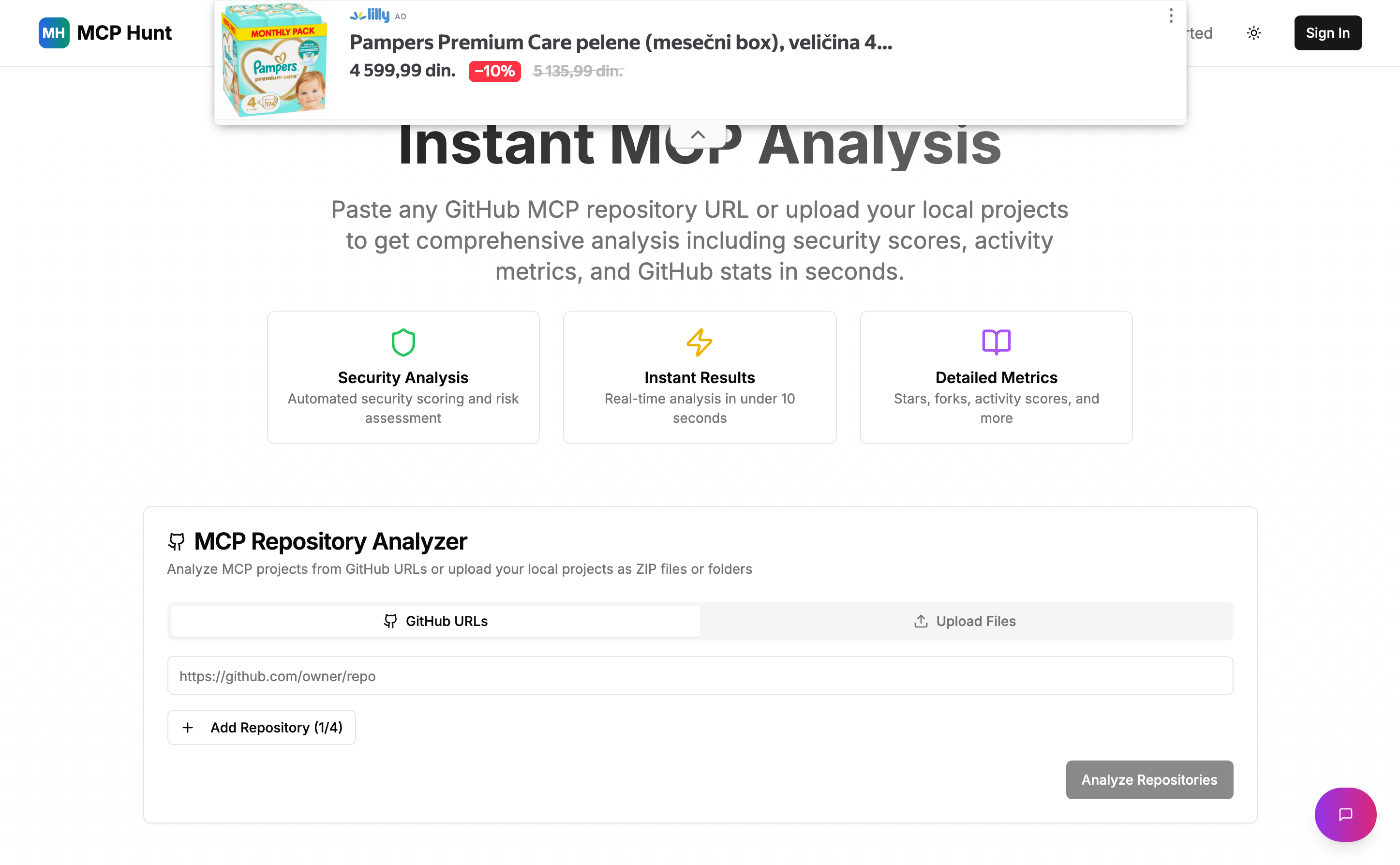1400x865 pixels.
Task: Open the purple chat bubble widget
Action: (x=1345, y=814)
